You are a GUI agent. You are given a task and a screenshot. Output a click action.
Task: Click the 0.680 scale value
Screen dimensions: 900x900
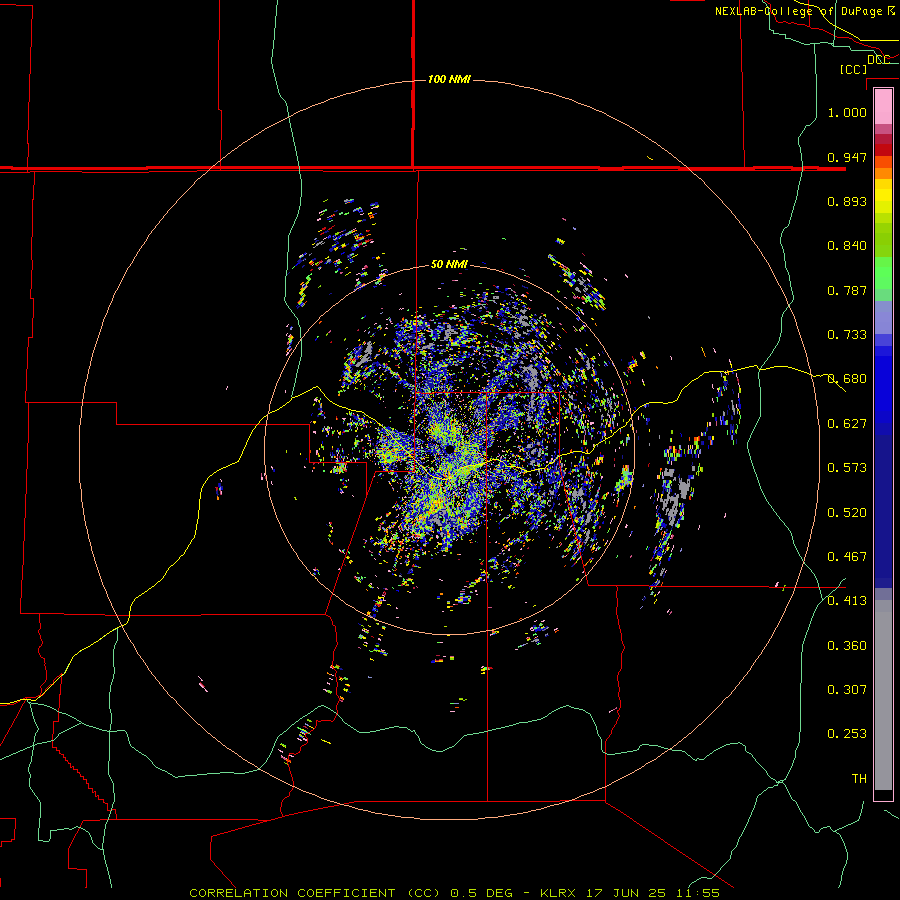click(x=847, y=379)
